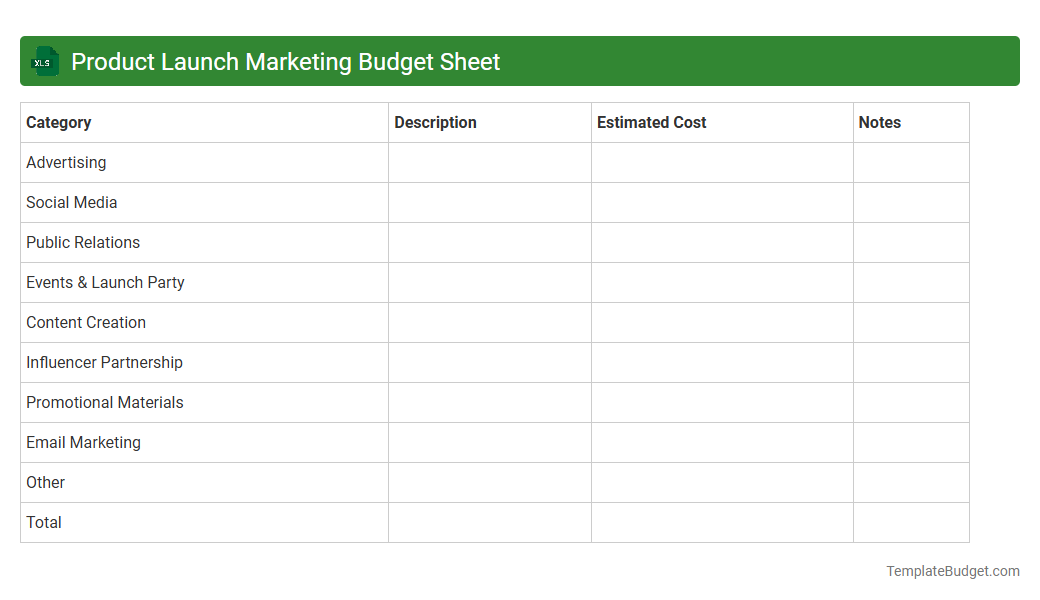Click the Notes field for Total row
The image size is (1040, 600).
[910, 522]
